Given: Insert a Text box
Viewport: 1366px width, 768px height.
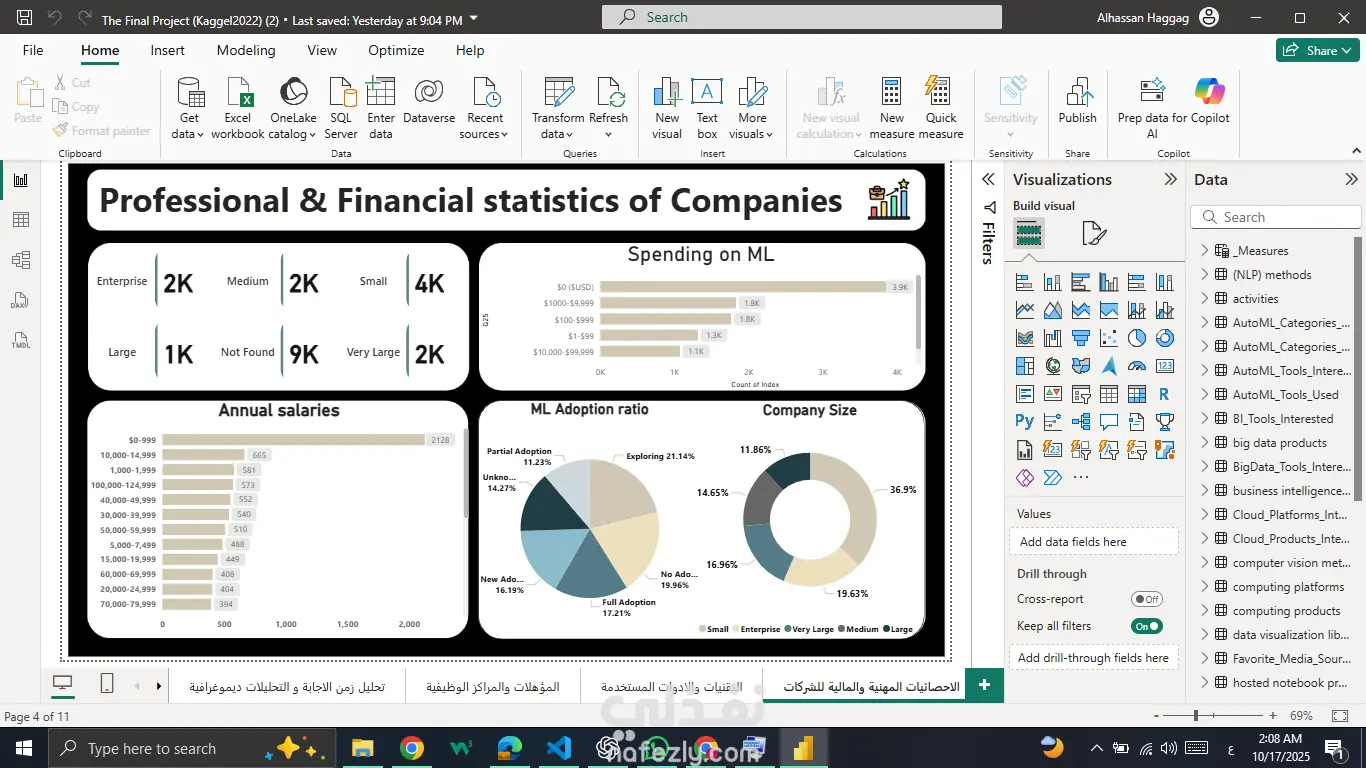Looking at the screenshot, I should click(707, 108).
